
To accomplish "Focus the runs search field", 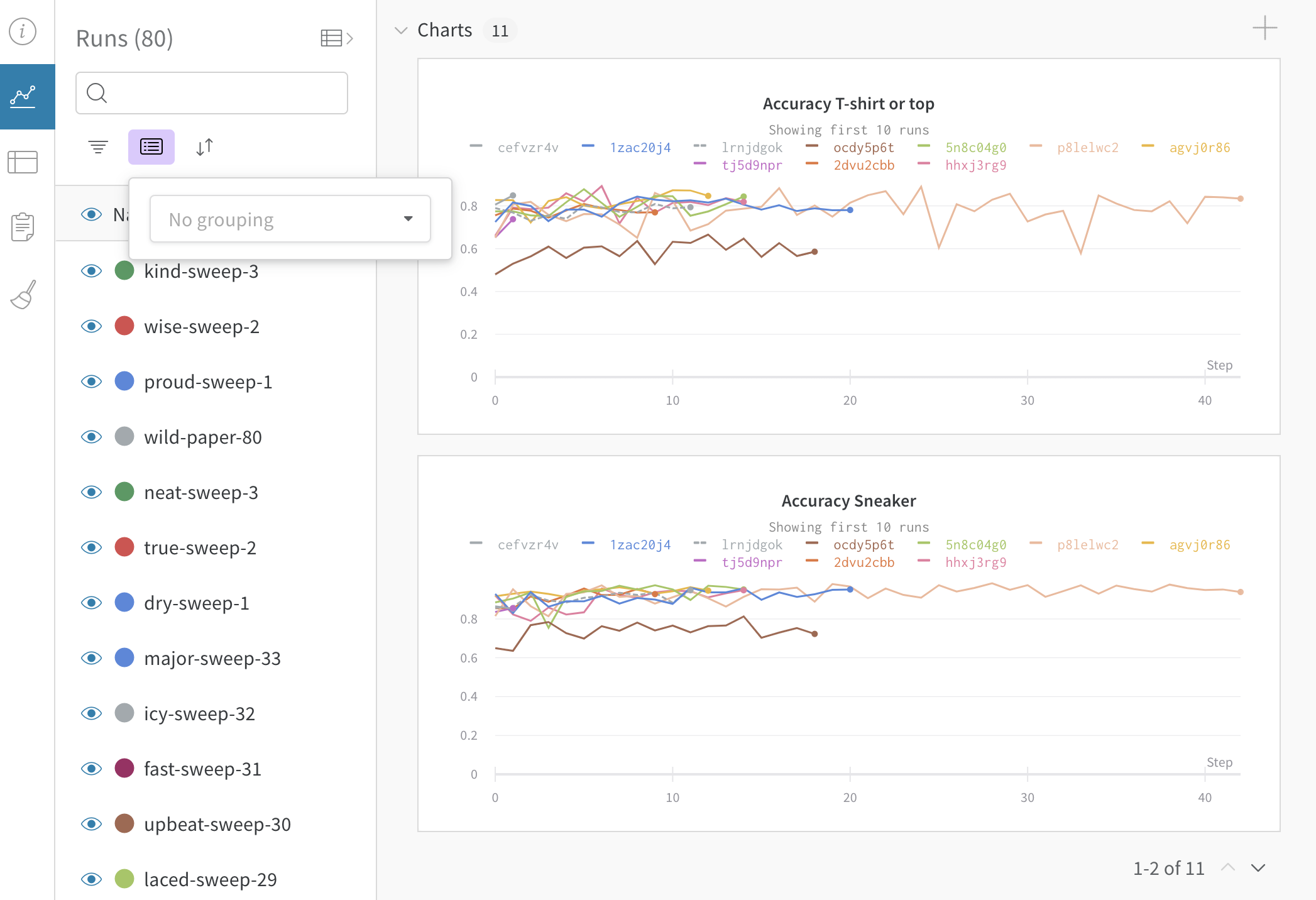I will pos(212,93).
